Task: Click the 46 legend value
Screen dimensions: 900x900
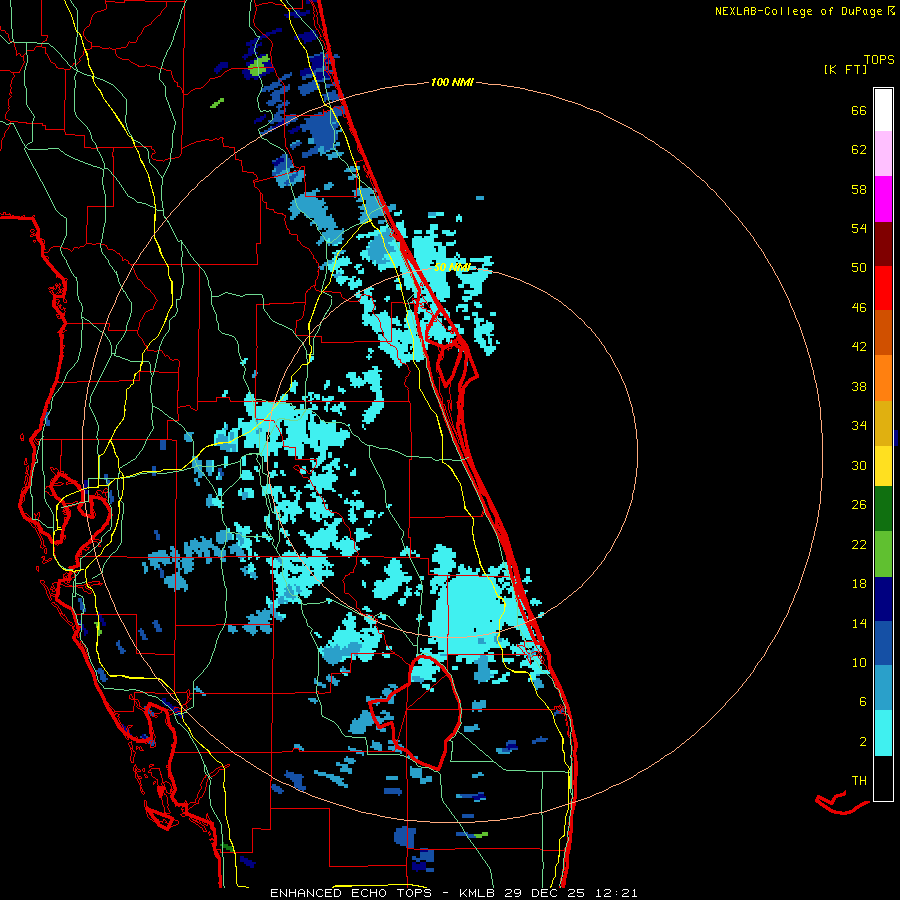Action: pyautogui.click(x=859, y=307)
